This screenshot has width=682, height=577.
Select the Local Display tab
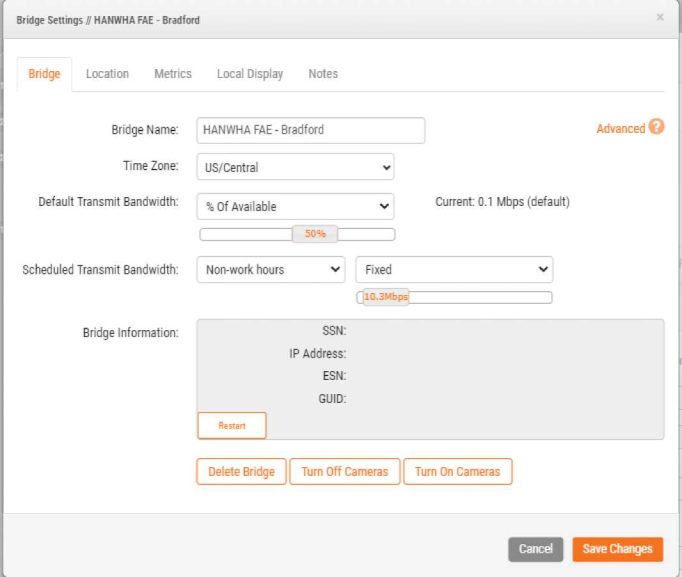(250, 74)
